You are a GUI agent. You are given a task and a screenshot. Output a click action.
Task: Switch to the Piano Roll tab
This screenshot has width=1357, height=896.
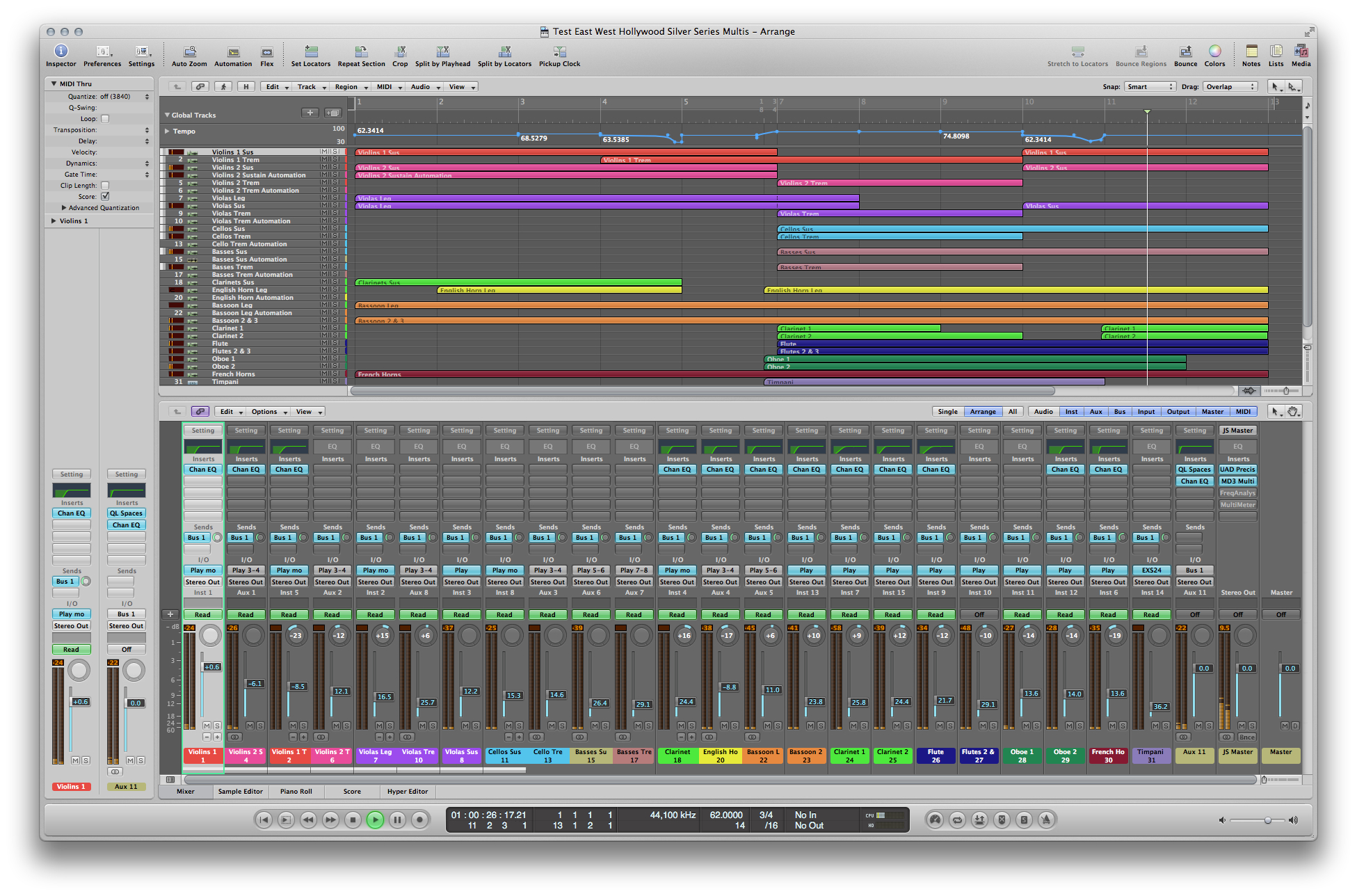pyautogui.click(x=296, y=792)
